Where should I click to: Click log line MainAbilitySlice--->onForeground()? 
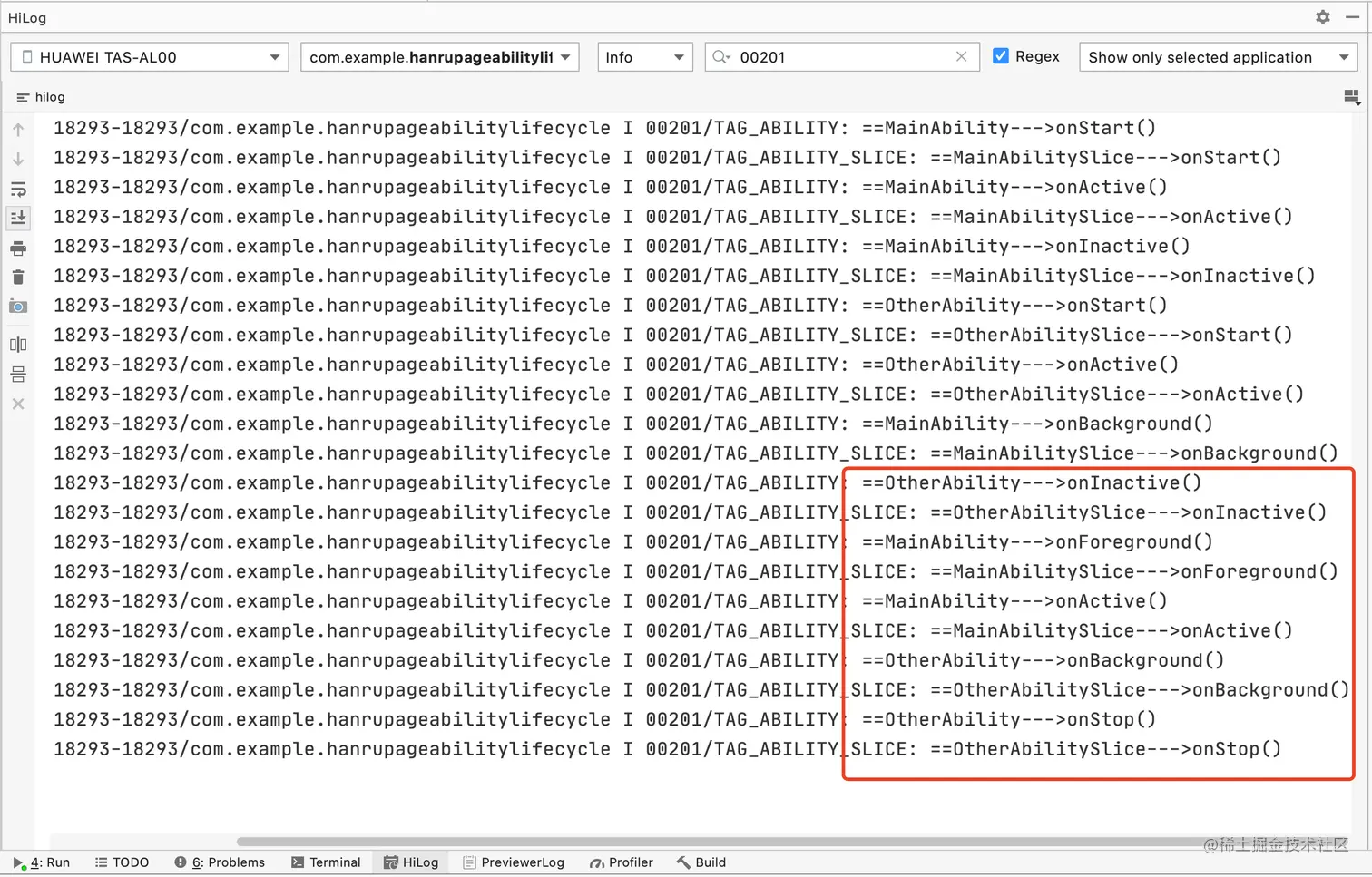[x=695, y=571]
